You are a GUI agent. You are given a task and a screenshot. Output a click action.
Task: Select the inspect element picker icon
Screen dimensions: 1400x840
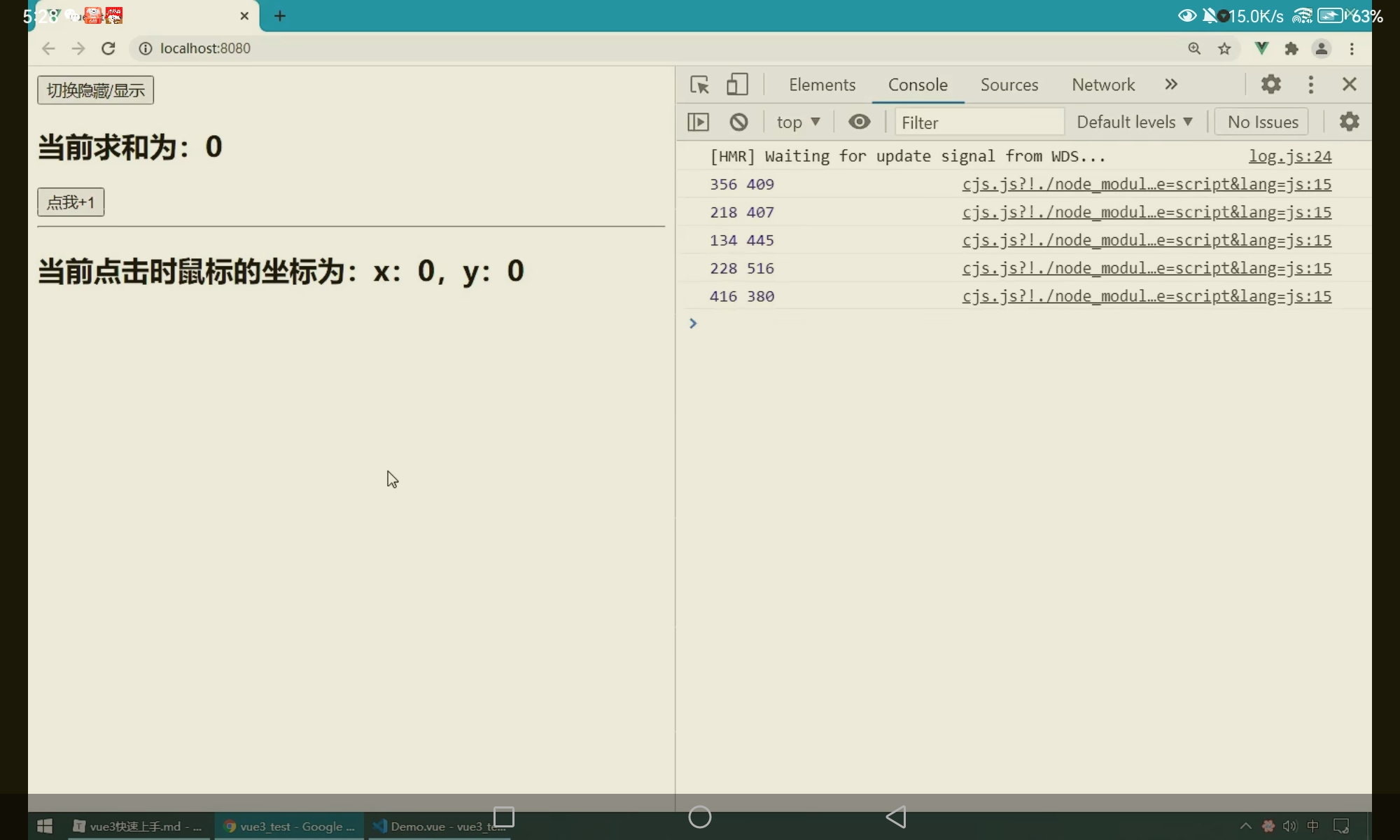[699, 85]
